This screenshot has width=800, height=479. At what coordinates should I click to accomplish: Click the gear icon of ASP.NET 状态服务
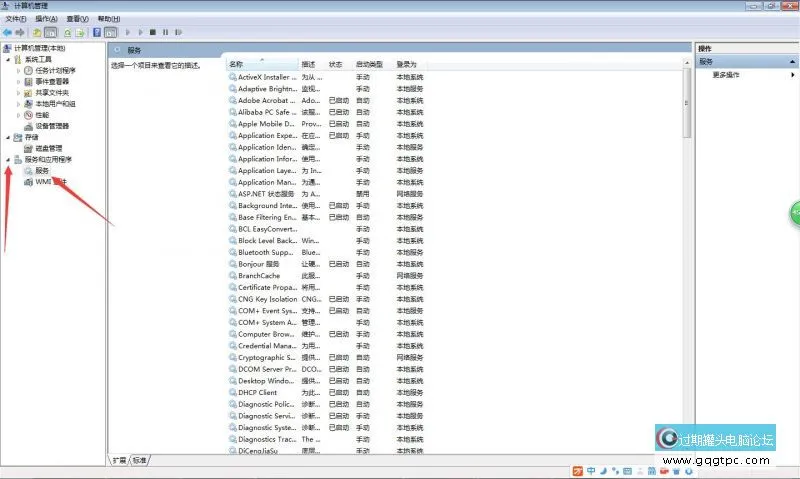pos(232,194)
